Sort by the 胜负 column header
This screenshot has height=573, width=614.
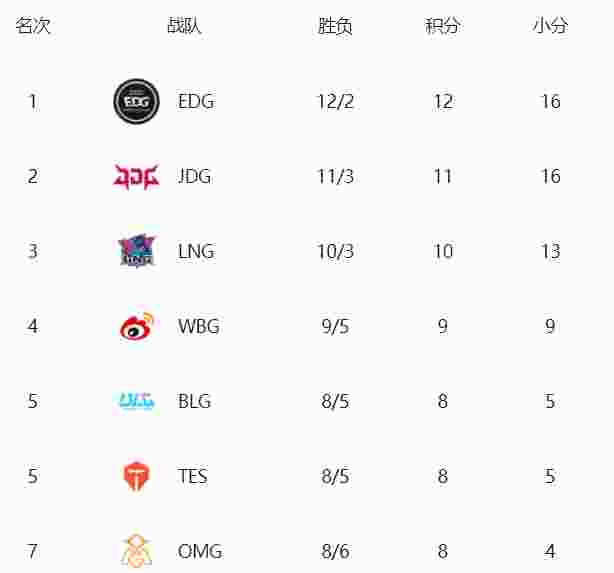(335, 26)
